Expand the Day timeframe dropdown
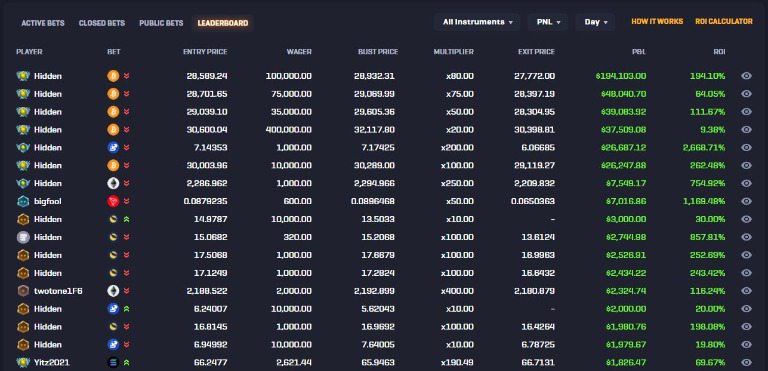Screen dimensions: 768x371 pos(595,22)
